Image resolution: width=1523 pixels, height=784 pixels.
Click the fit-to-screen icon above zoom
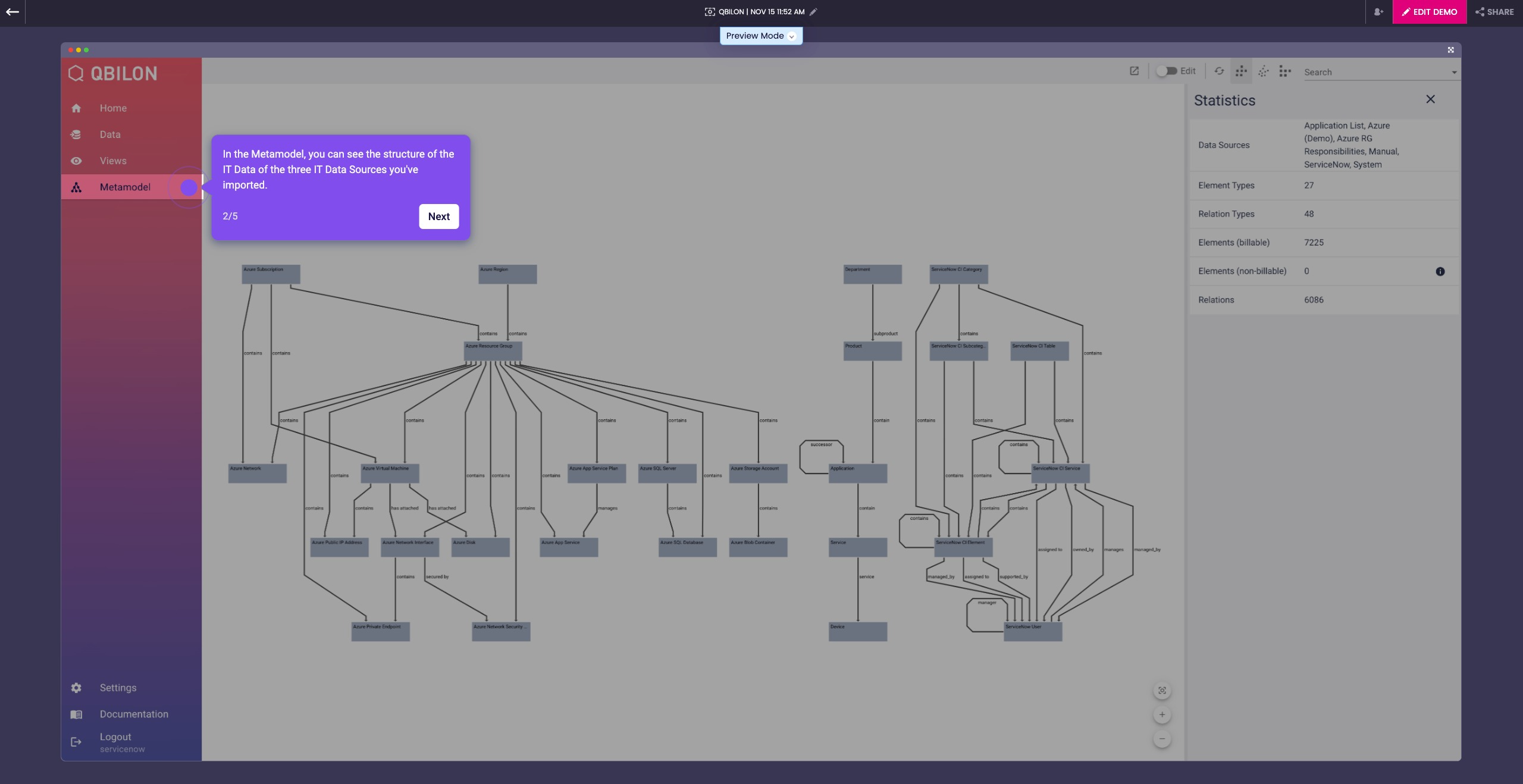(x=1162, y=690)
